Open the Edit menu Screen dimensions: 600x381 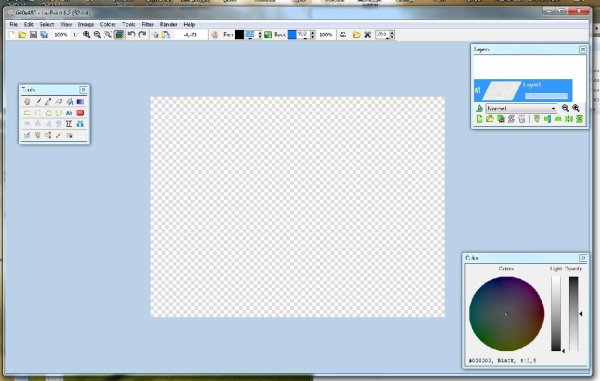(29, 24)
